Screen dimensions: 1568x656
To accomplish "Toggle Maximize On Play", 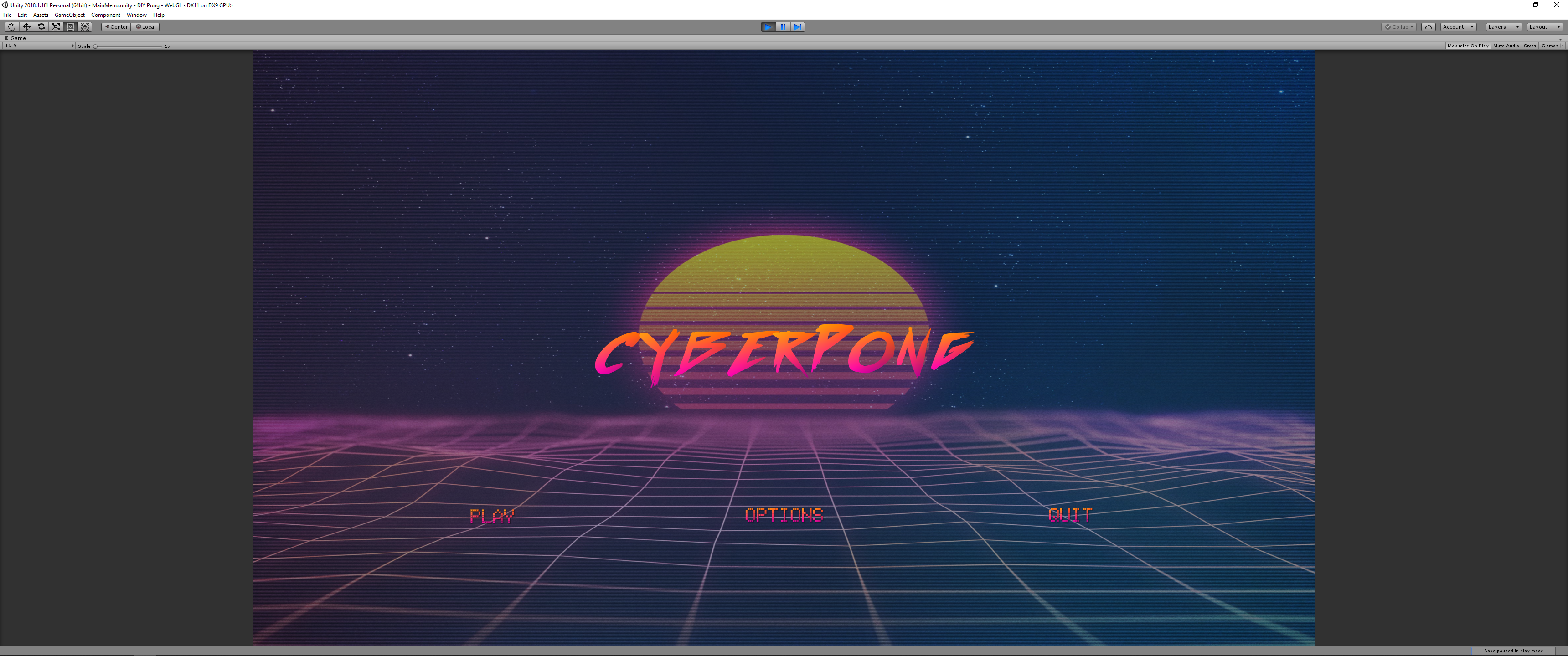I will pos(1468,46).
